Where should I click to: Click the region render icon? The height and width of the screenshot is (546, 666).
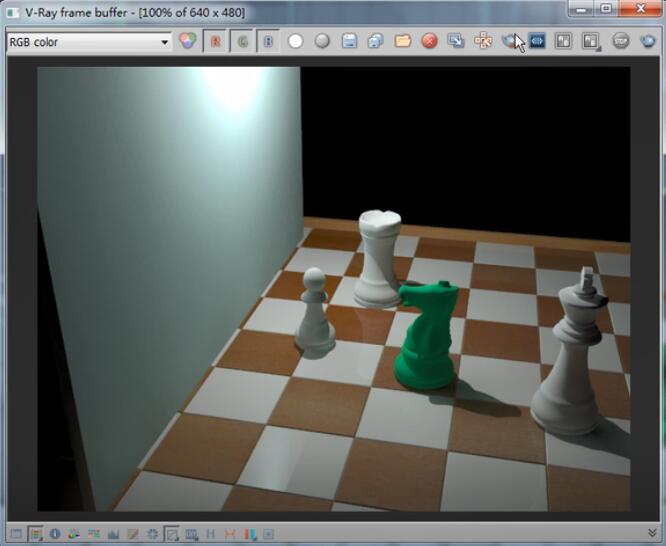[564, 42]
